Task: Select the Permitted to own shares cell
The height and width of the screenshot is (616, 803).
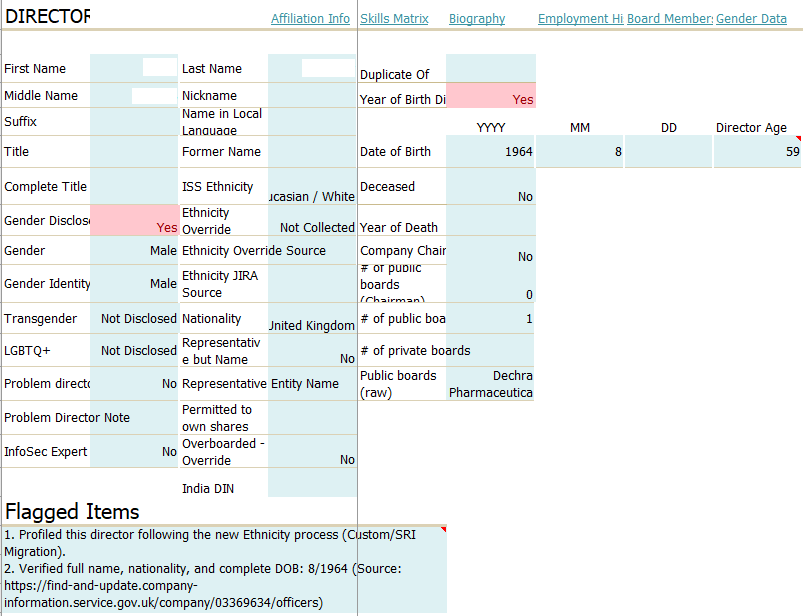Action: (311, 417)
